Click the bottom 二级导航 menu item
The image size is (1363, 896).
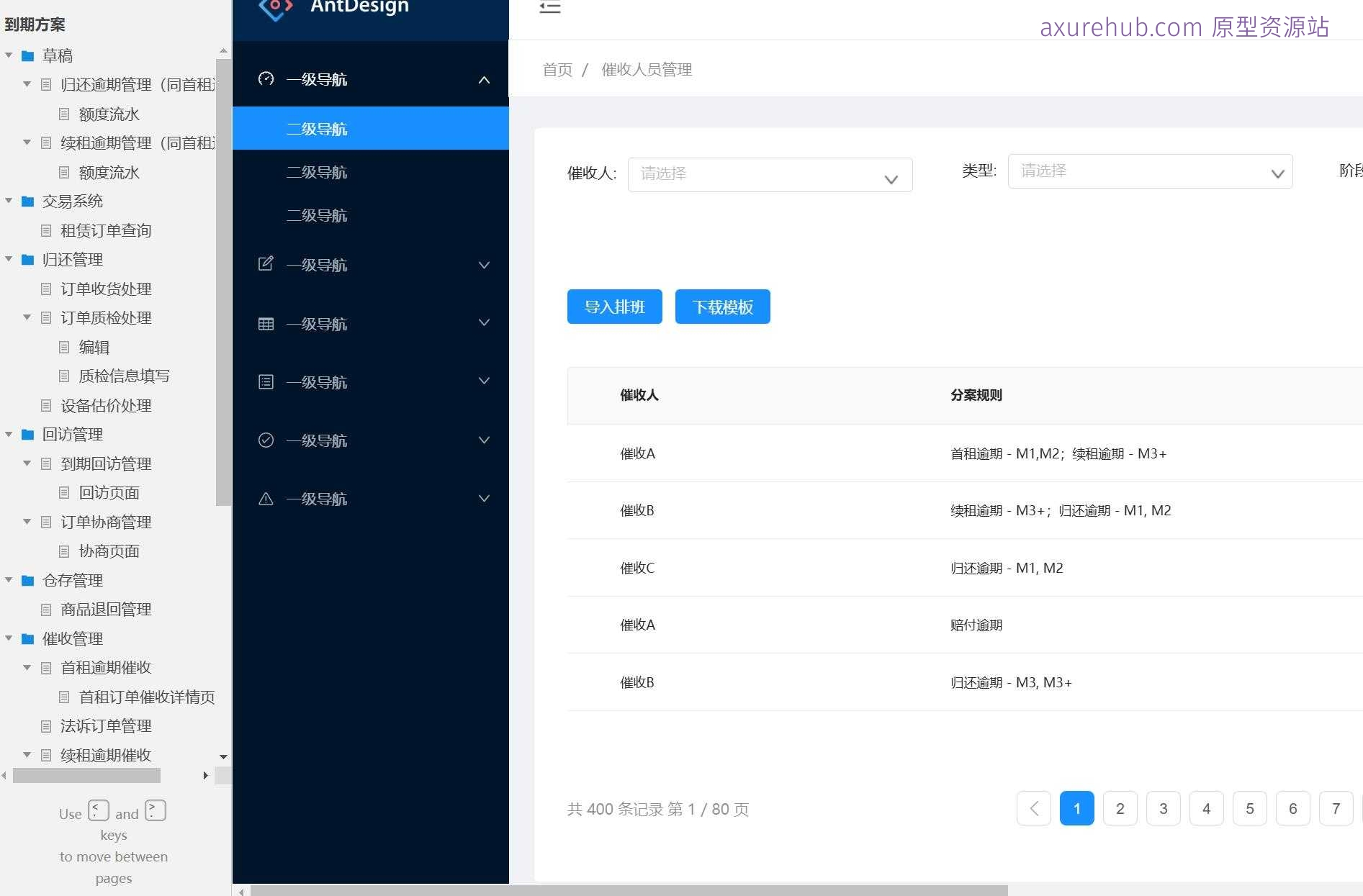(317, 215)
